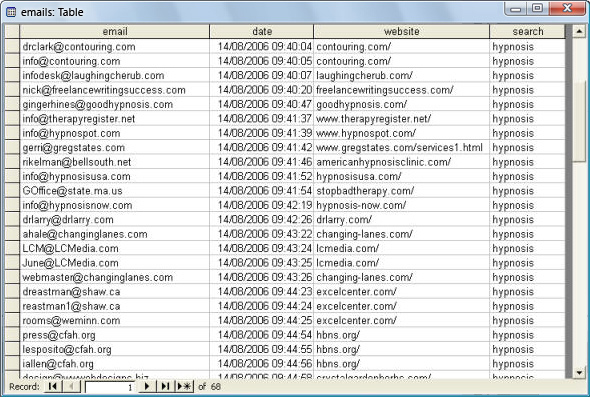Select row of gingerhines@goodhypnosis.com
This screenshot has height=397, width=590.
(12, 104)
